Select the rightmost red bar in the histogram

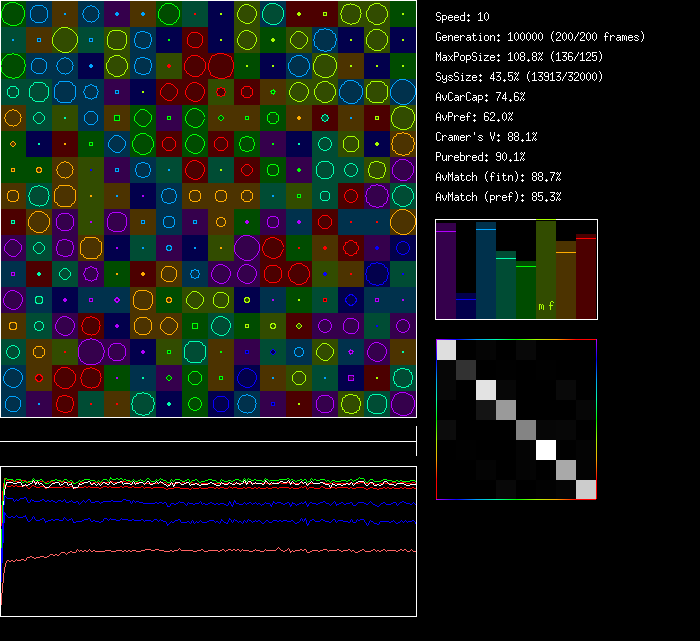click(x=586, y=277)
